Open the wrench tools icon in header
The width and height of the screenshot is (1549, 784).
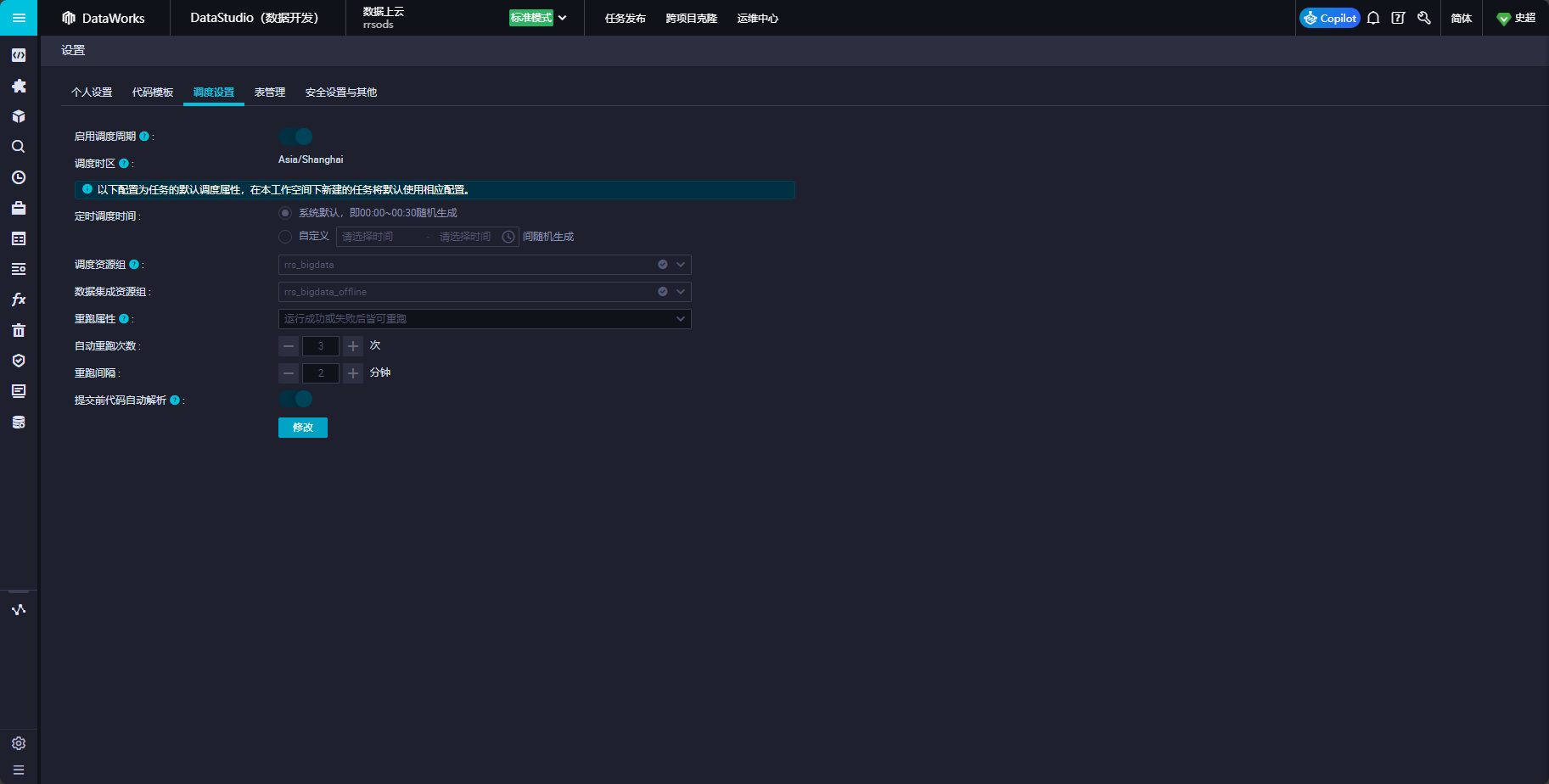(1424, 18)
